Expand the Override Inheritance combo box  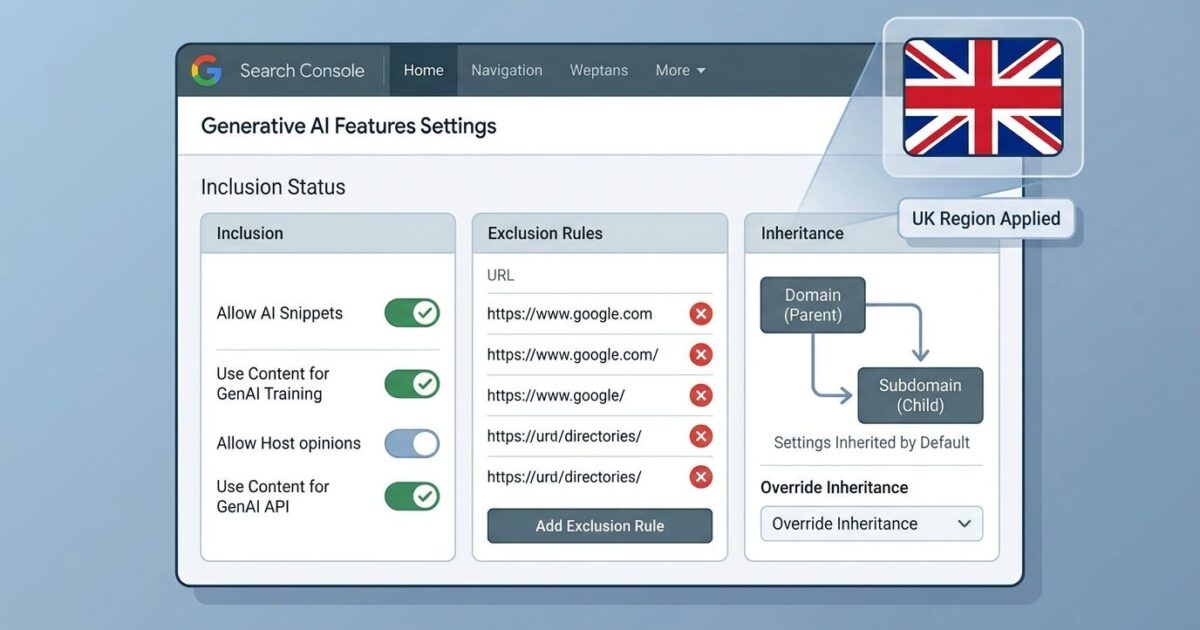click(871, 523)
